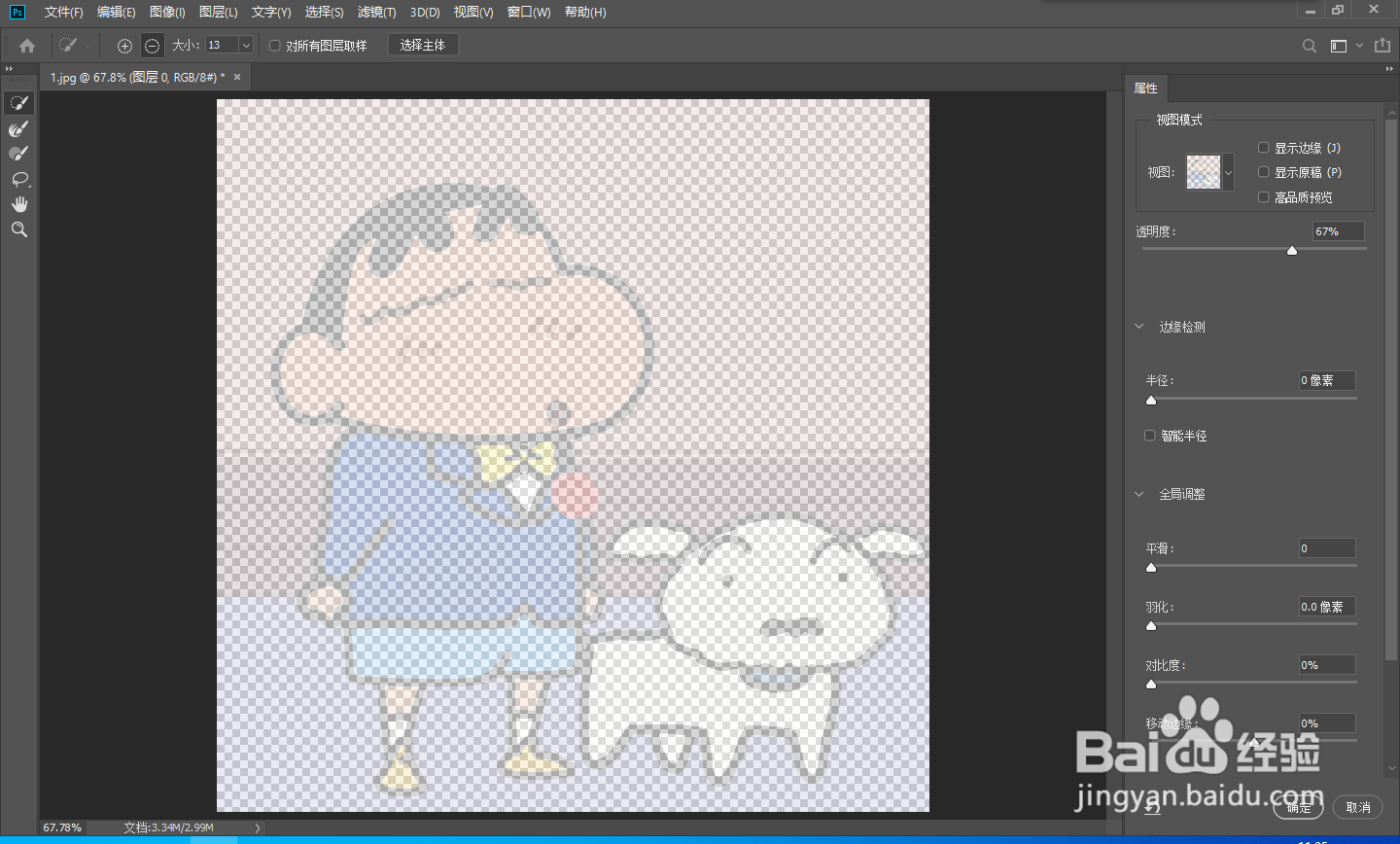Click the brush size field showing 13
This screenshot has width=1400, height=844.
pos(223,46)
